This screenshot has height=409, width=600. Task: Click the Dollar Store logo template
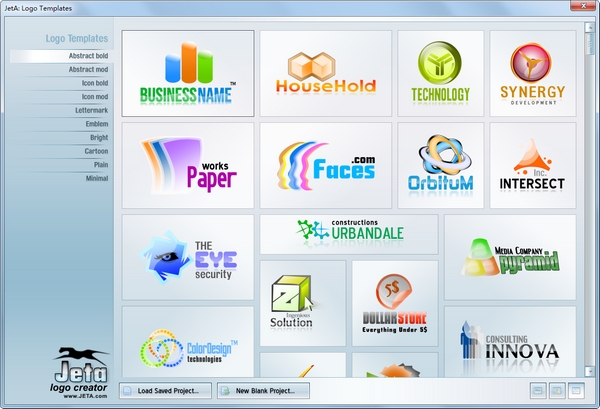395,303
